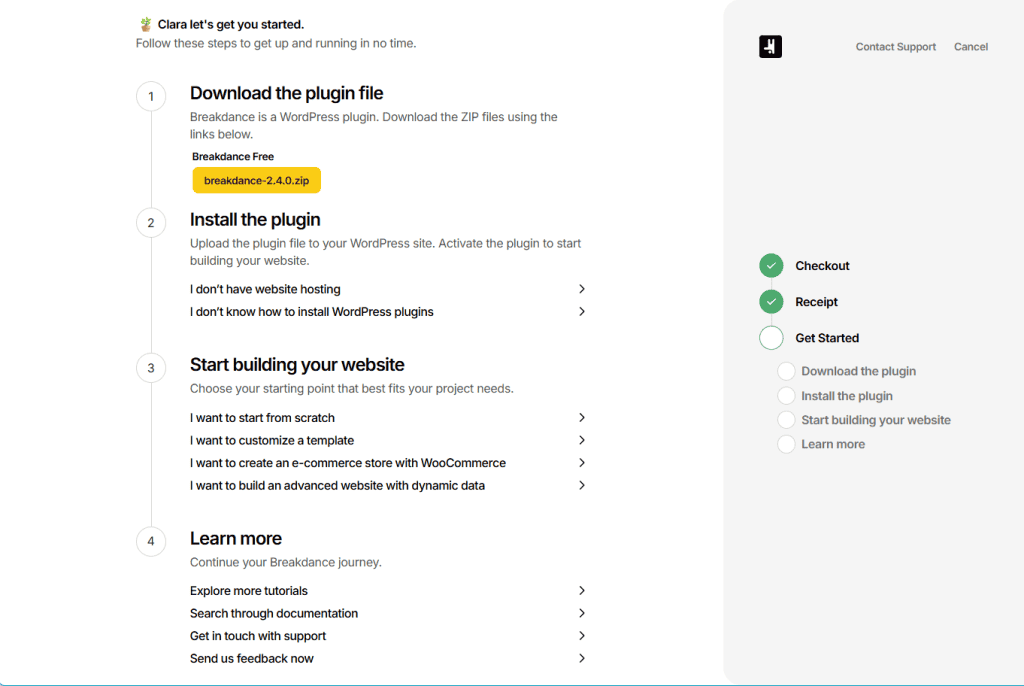
Task: Click the Learn more section heading
Action: coord(236,538)
